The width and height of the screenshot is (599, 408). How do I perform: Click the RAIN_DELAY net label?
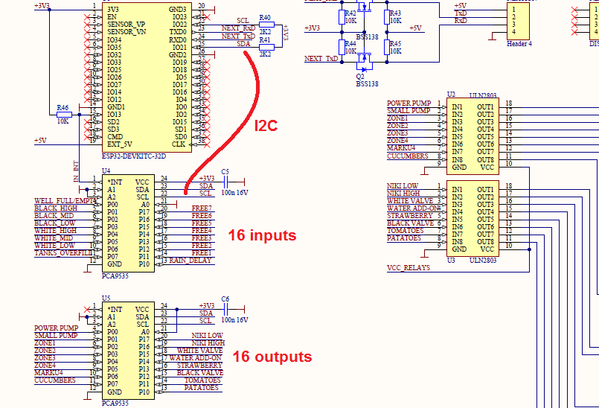coord(190,261)
